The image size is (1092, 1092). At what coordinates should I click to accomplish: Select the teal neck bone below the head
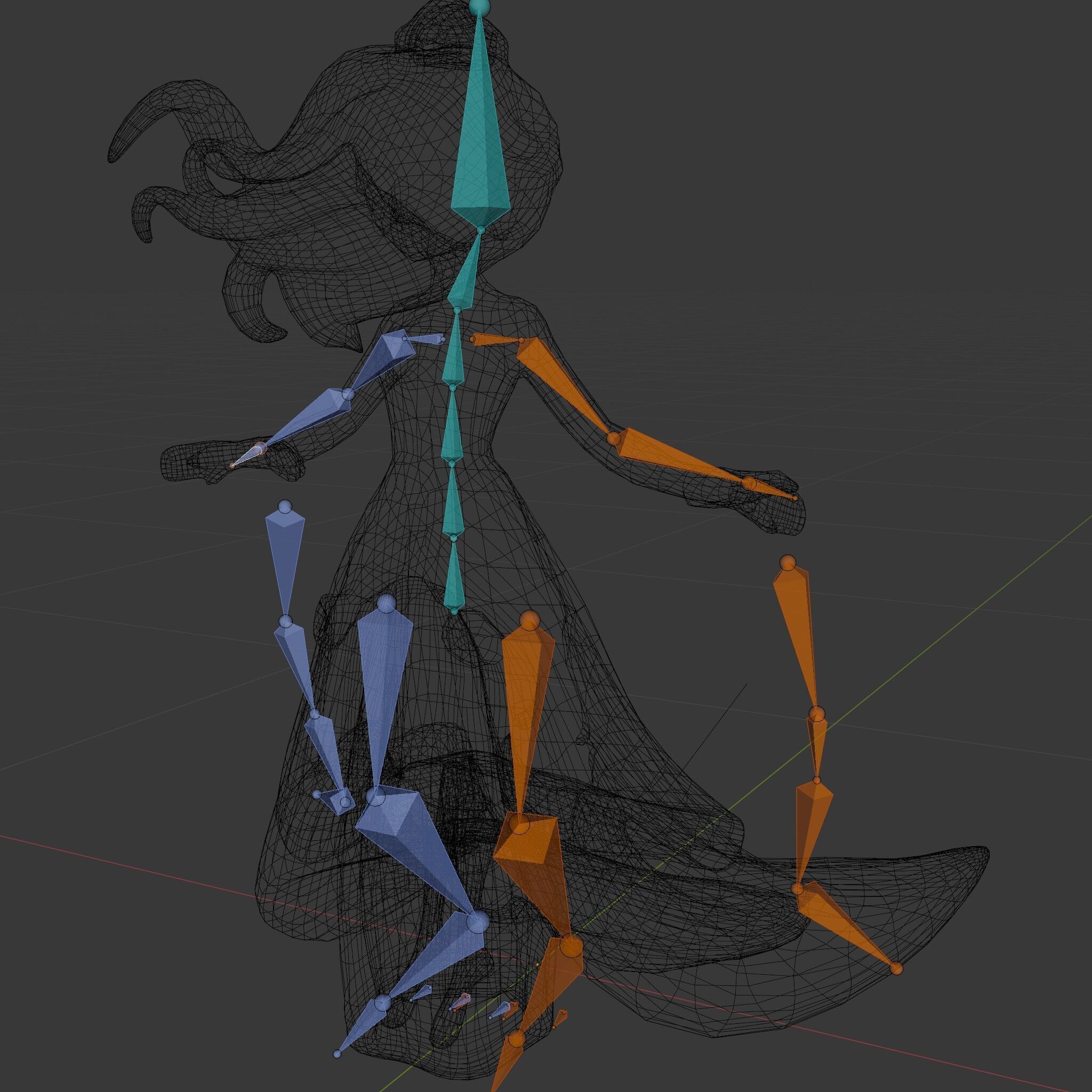pyautogui.click(x=465, y=277)
